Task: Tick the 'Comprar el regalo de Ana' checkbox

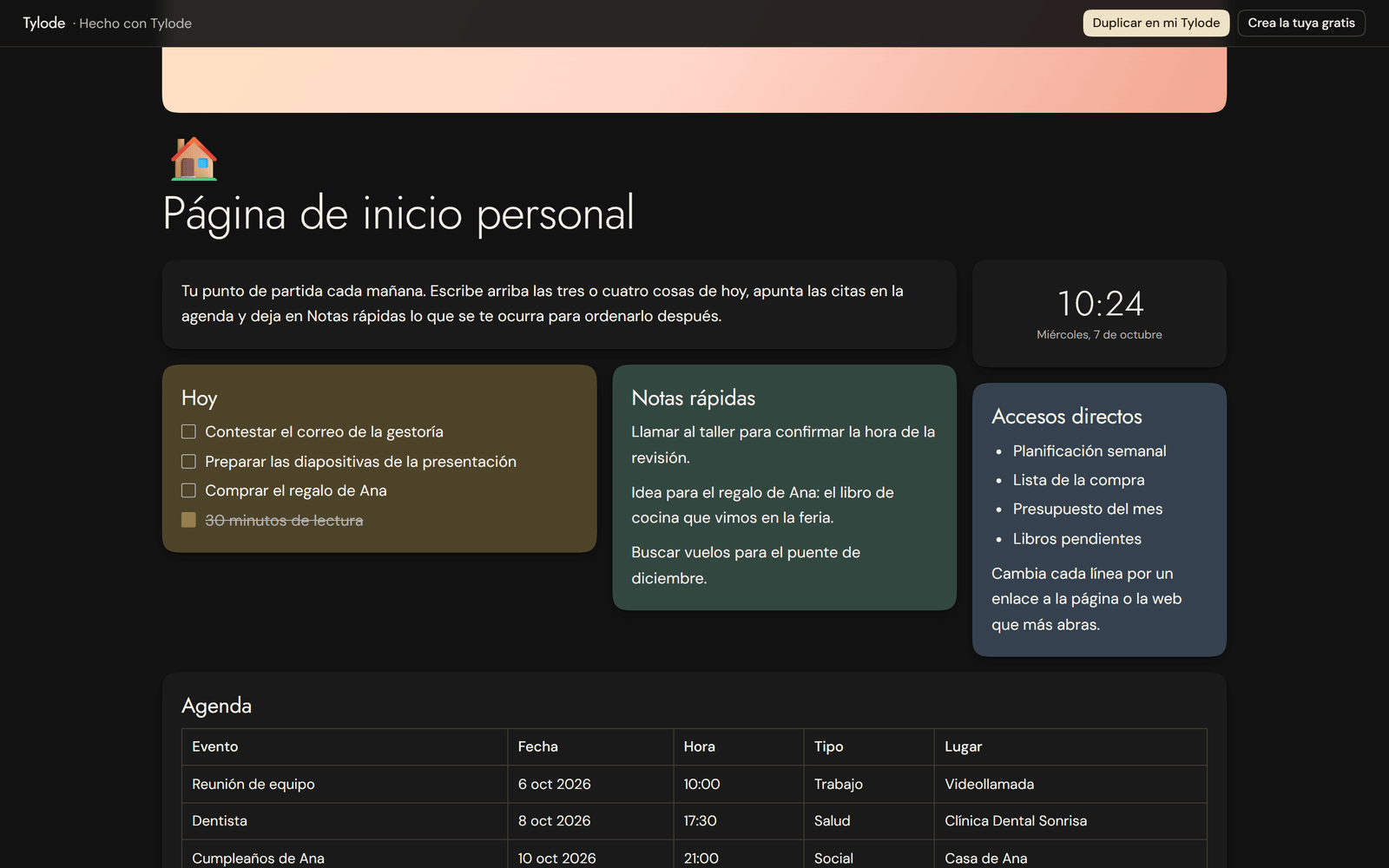Action: (188, 490)
